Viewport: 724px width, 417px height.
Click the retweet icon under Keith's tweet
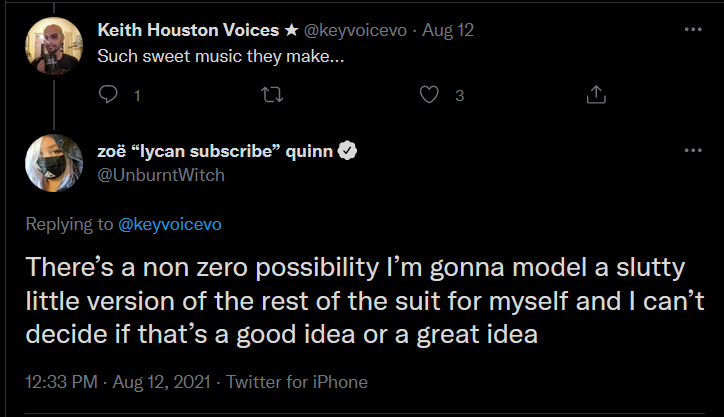click(272, 95)
